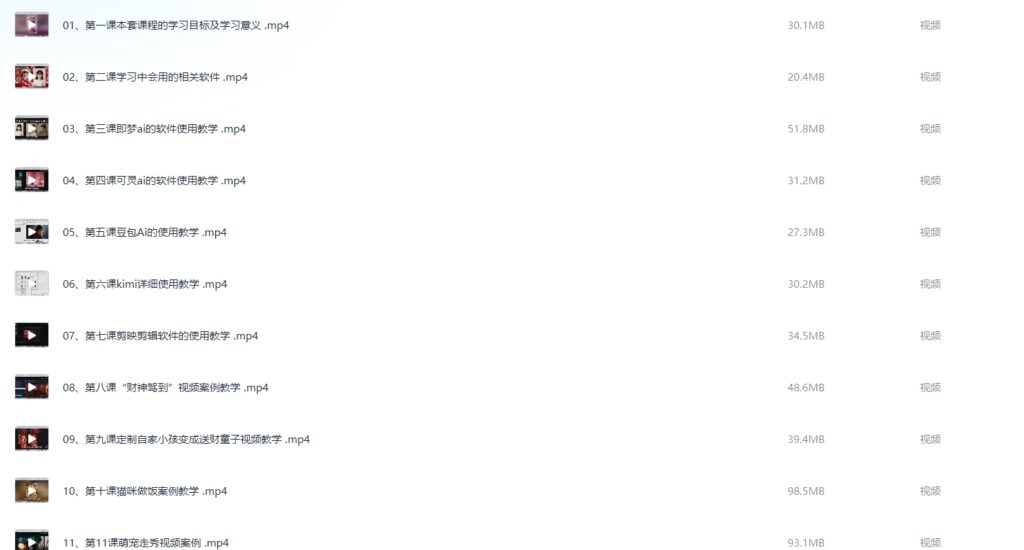Image resolution: width=1024 pixels, height=550 pixels.
Task: Open file 01 第一课 学习目标 .mp4
Action: [x=176, y=25]
